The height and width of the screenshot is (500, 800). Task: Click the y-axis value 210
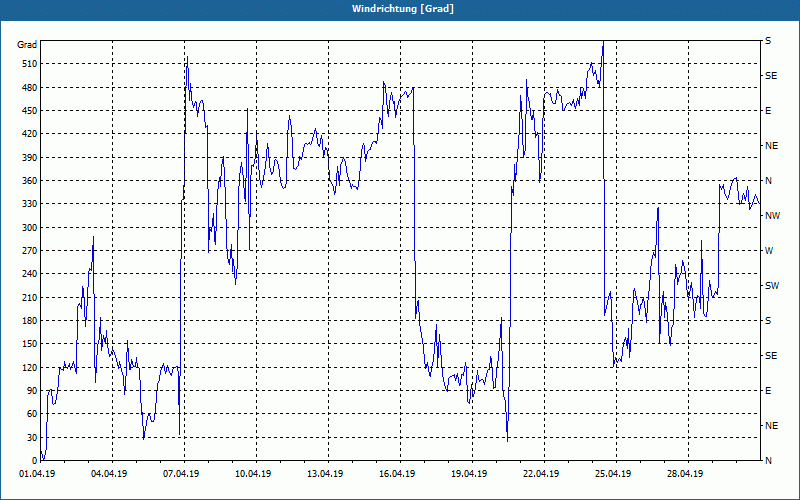(x=30, y=297)
